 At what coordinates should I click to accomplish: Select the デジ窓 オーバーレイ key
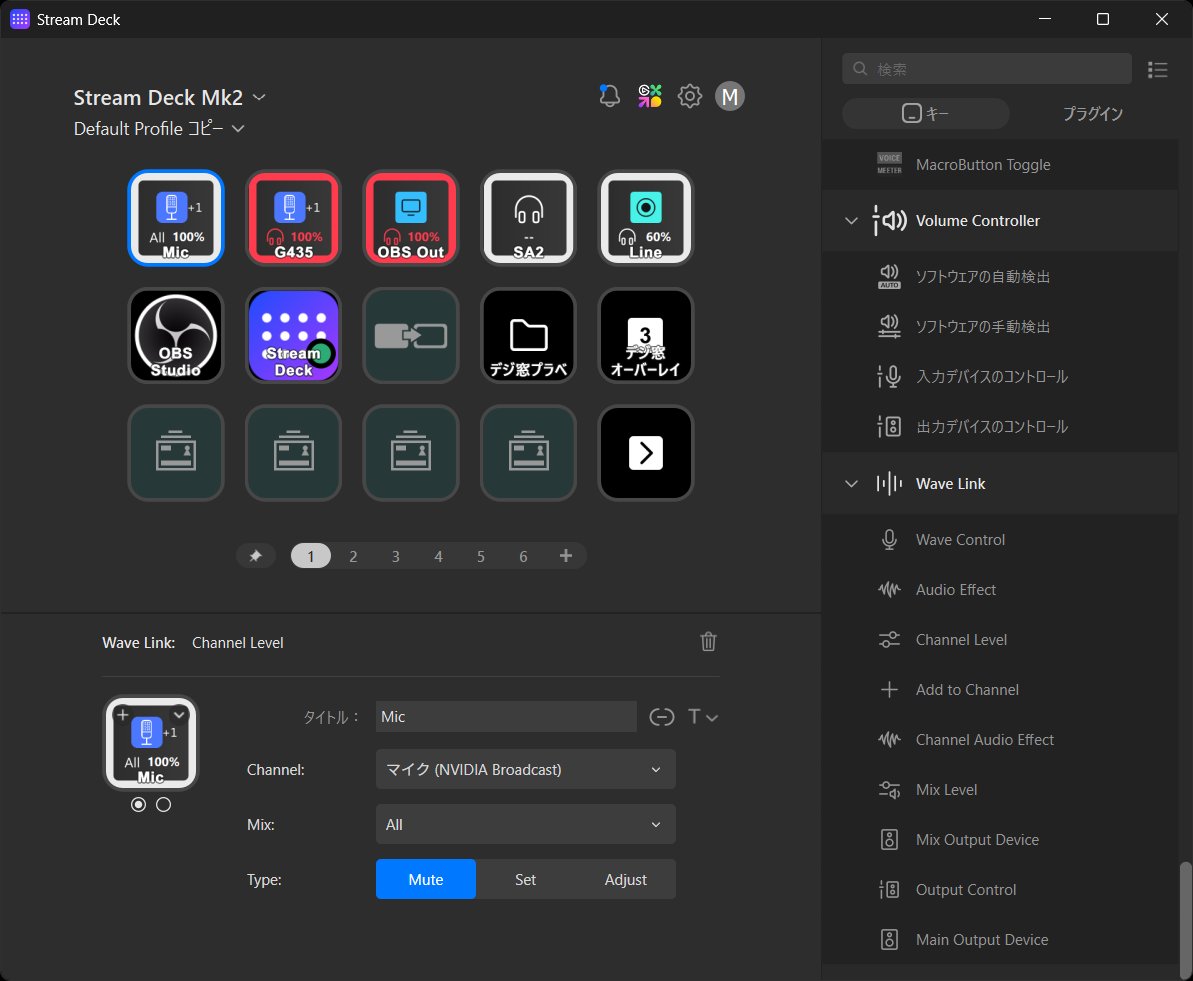point(646,335)
